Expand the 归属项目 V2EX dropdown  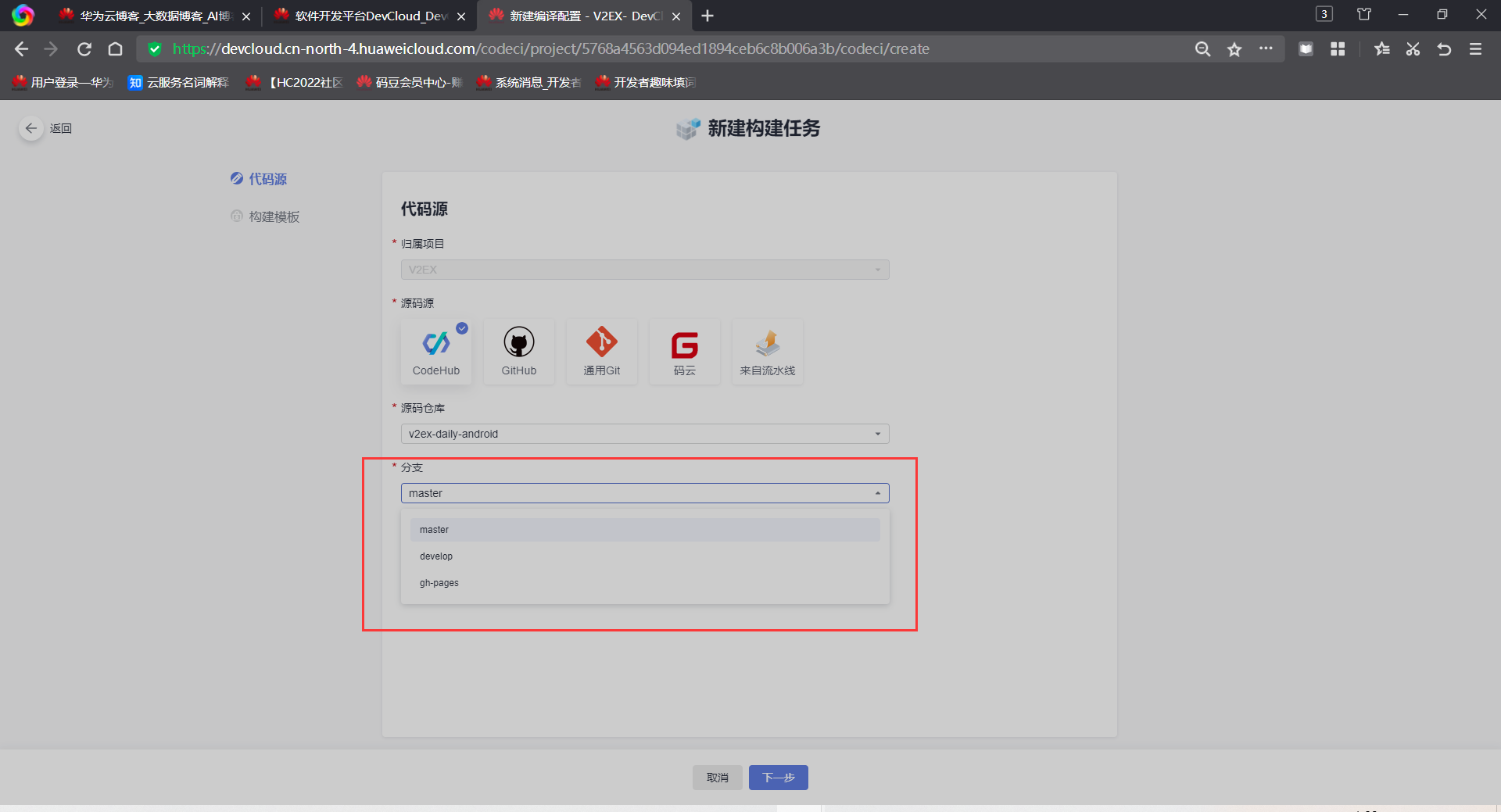coord(645,270)
